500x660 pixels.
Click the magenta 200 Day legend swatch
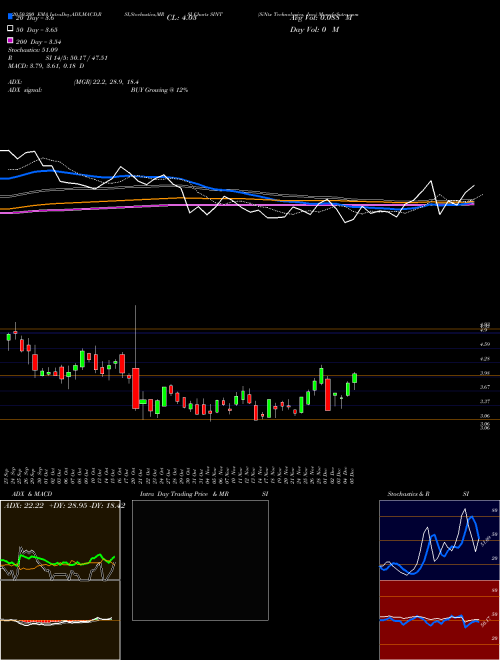click(10, 40)
